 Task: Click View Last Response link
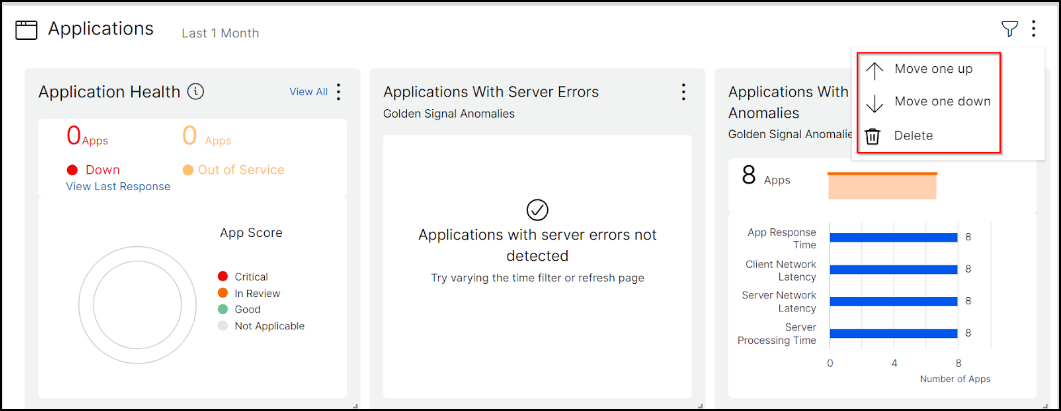[x=118, y=186]
